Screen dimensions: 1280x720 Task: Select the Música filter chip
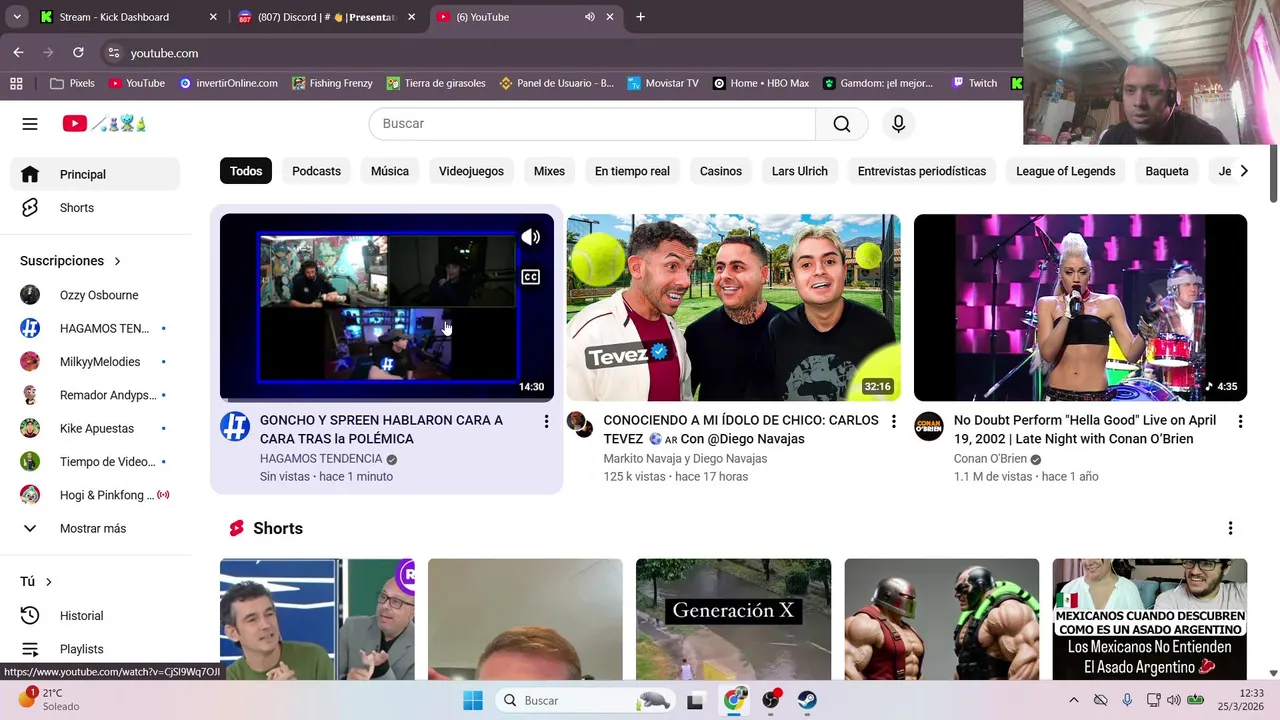390,171
